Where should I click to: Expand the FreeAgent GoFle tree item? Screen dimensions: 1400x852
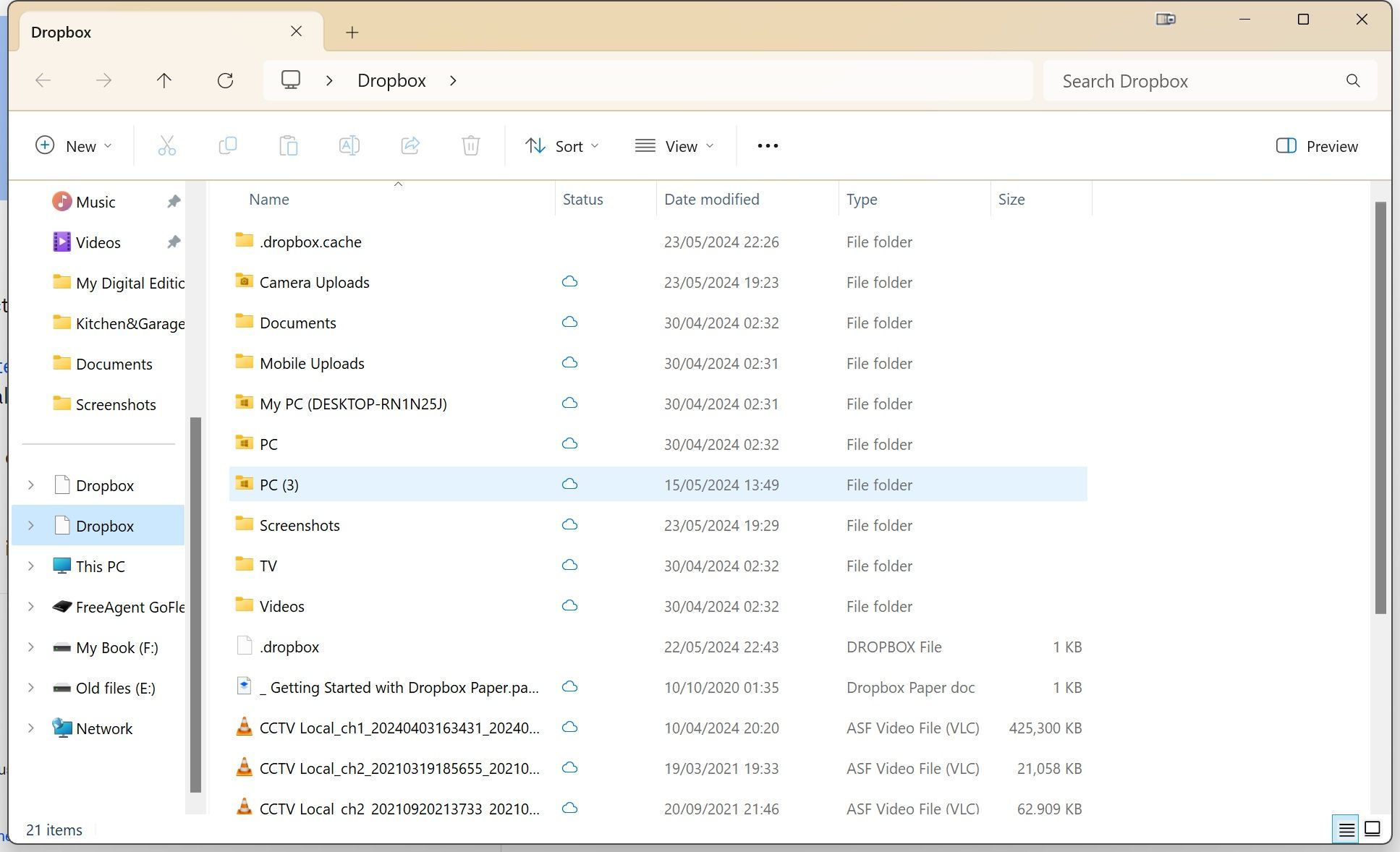point(30,606)
